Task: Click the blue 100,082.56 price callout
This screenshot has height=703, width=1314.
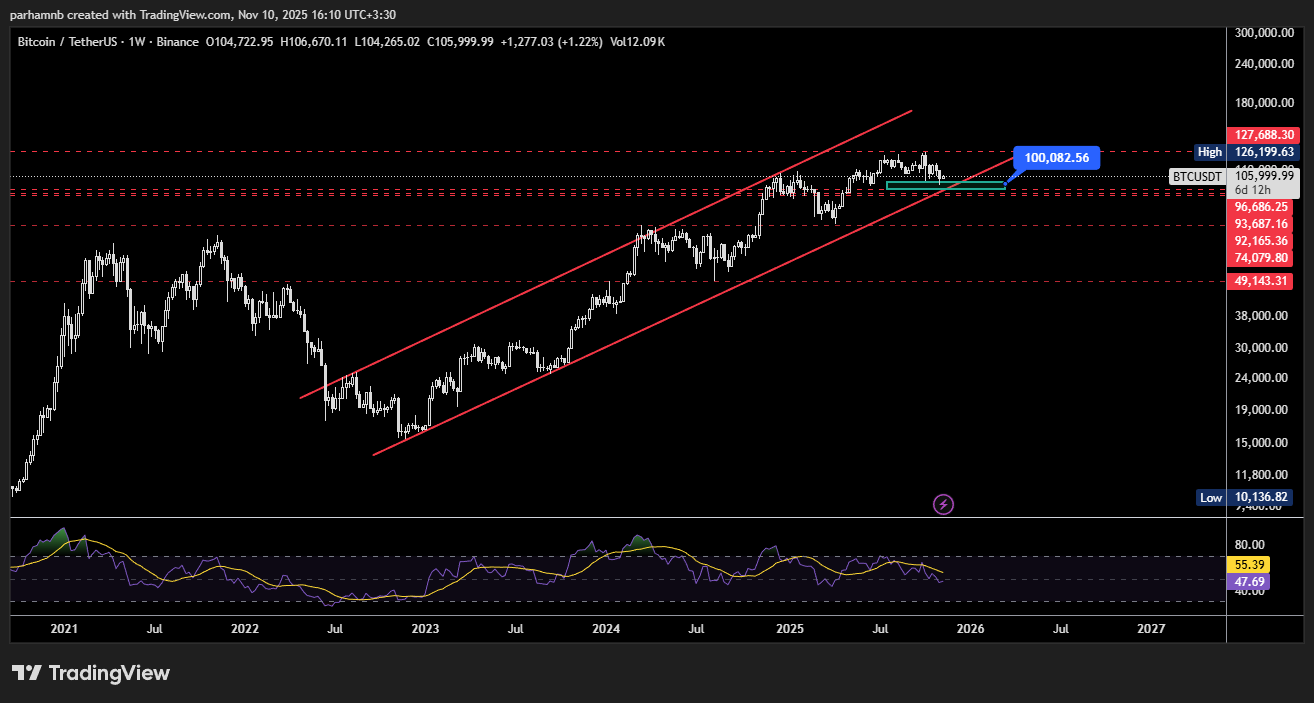Action: click(1057, 158)
